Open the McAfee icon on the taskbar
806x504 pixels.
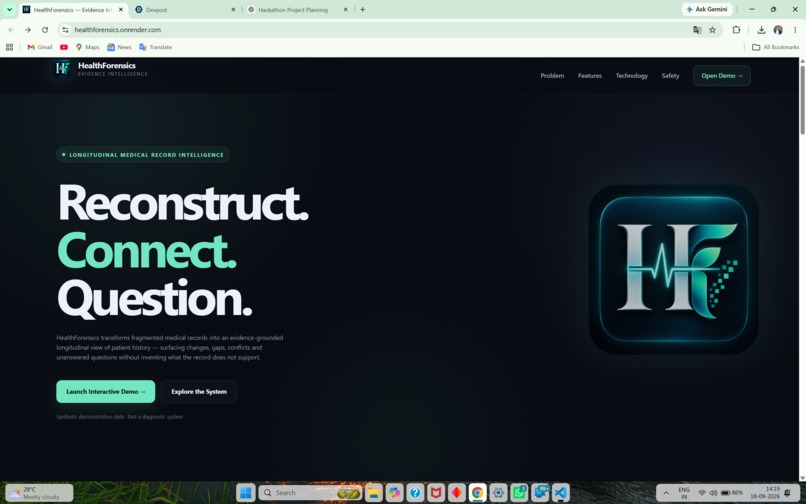(436, 493)
